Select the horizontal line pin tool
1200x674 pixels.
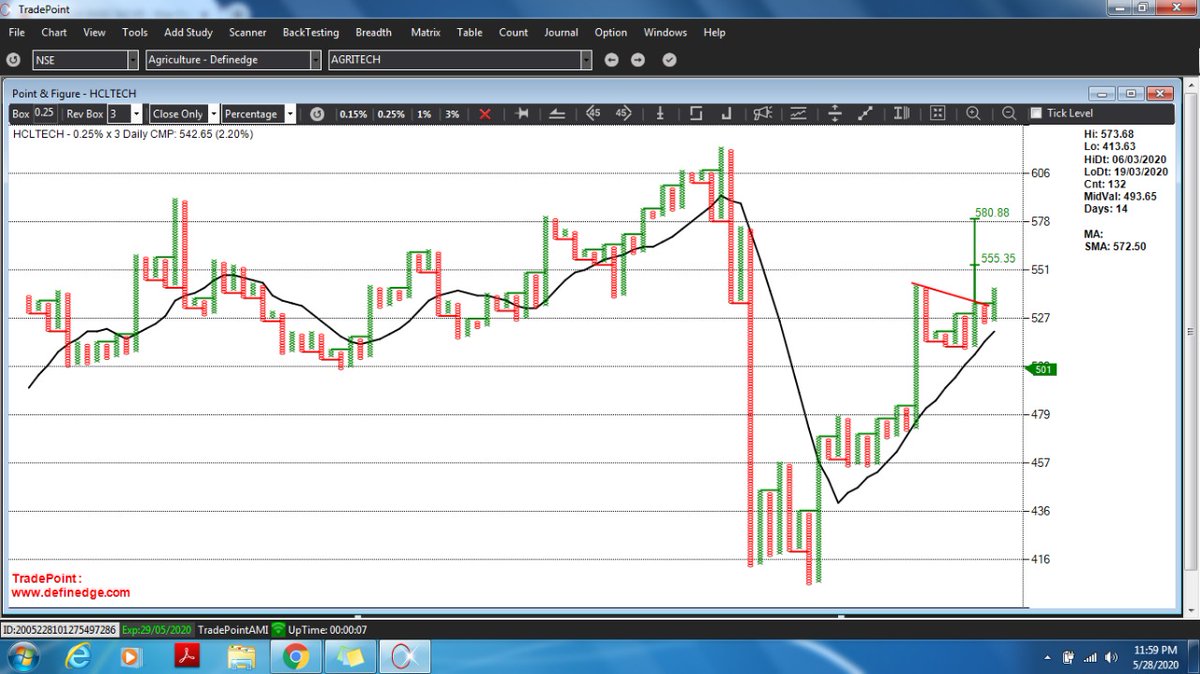521,114
